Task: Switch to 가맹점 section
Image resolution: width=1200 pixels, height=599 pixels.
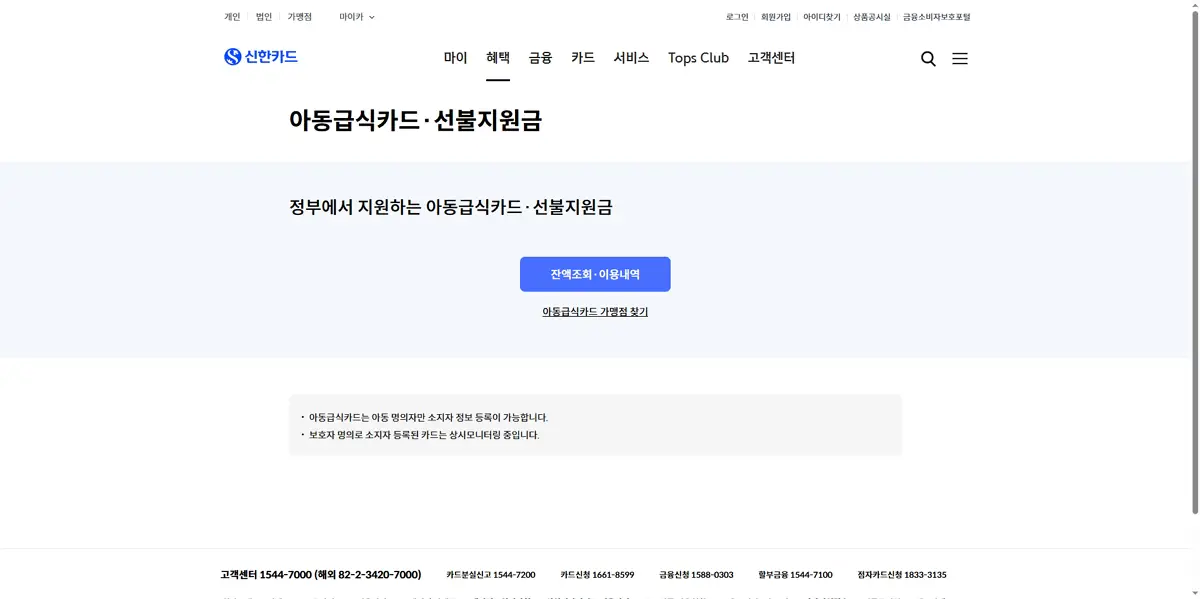Action: (300, 17)
